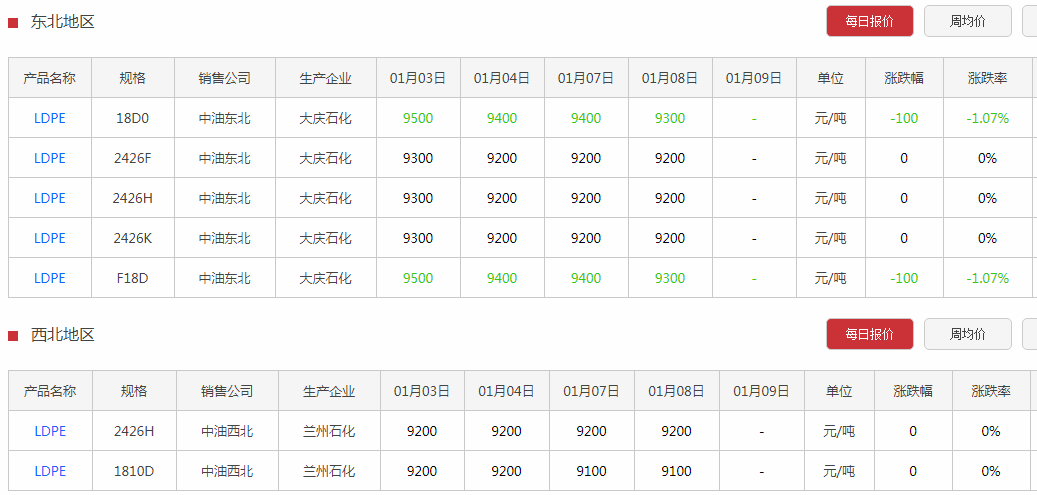The height and width of the screenshot is (495, 1037).
Task: Click red square marker beside 西北地区
Action: 13,336
